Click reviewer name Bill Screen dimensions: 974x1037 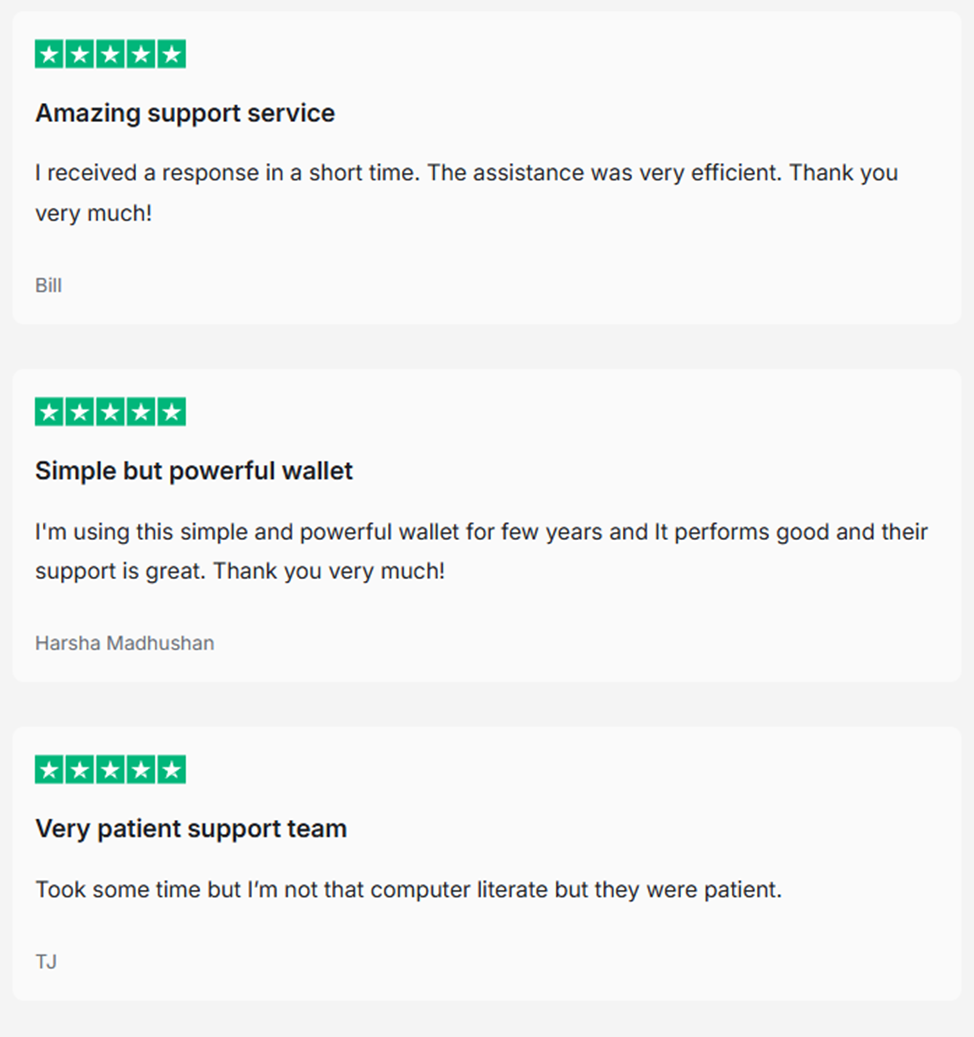click(48, 286)
